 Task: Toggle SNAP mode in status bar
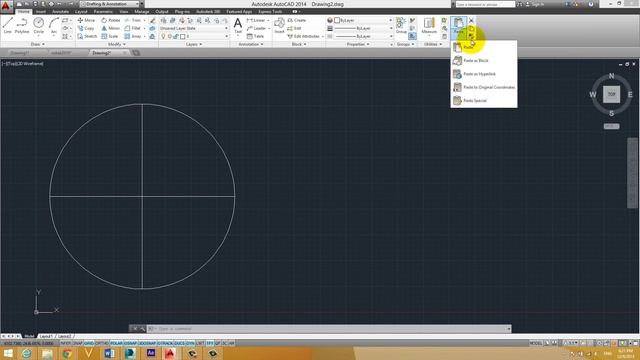pos(78,343)
